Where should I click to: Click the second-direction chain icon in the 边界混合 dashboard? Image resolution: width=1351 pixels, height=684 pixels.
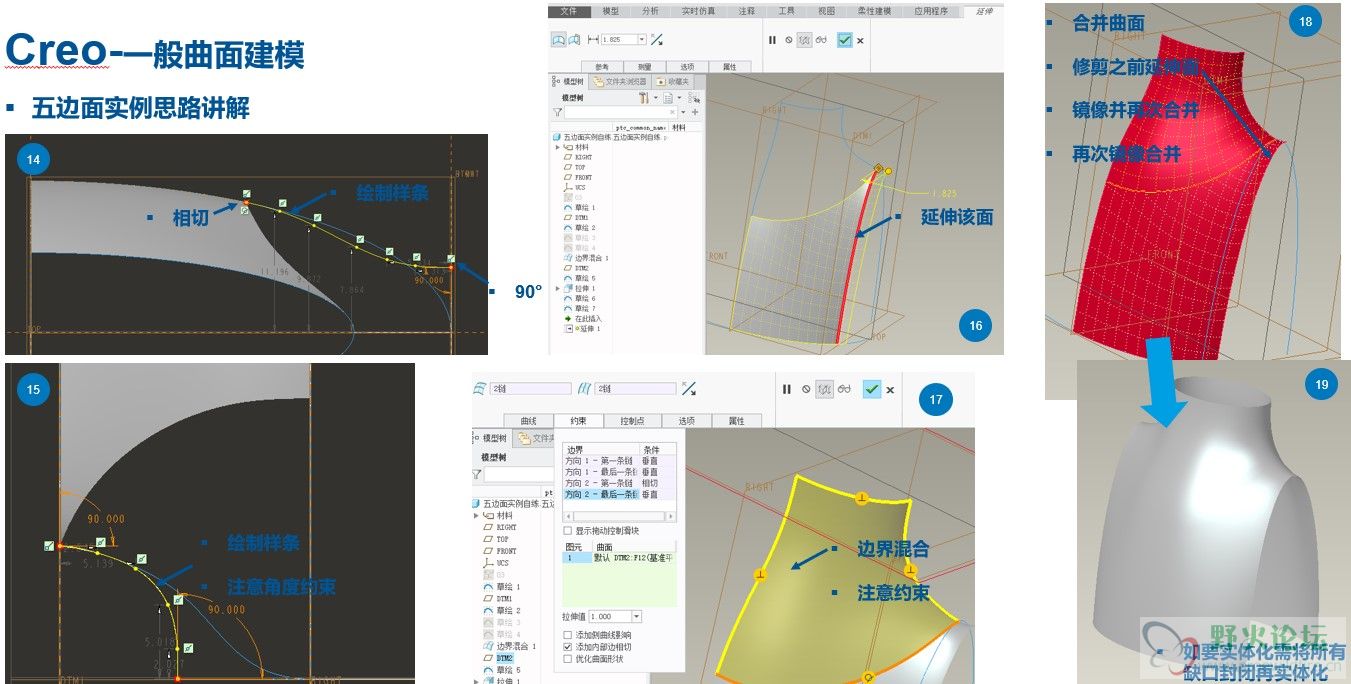pyautogui.click(x=585, y=388)
